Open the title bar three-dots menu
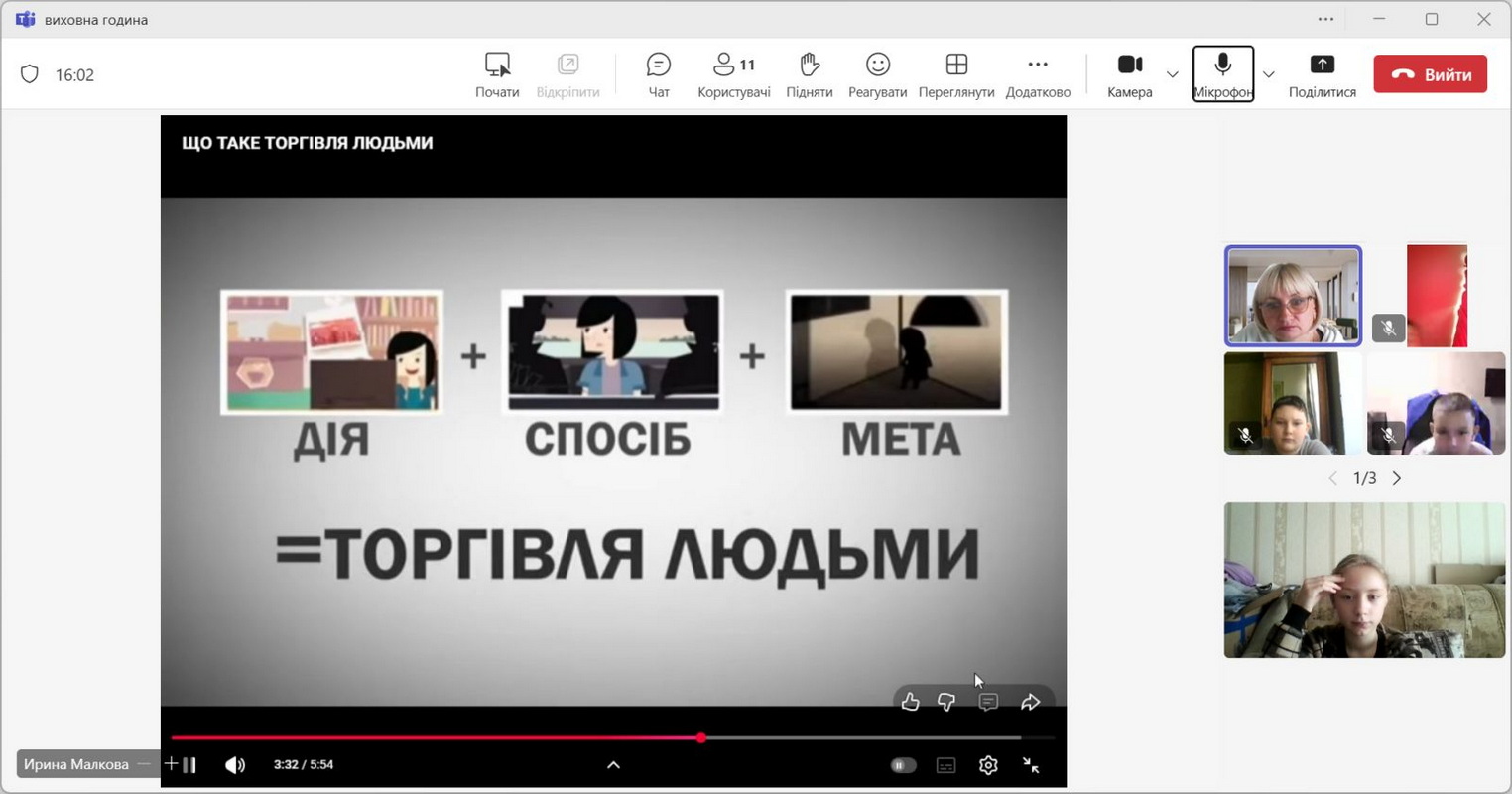The width and height of the screenshot is (1512, 794). click(1325, 19)
